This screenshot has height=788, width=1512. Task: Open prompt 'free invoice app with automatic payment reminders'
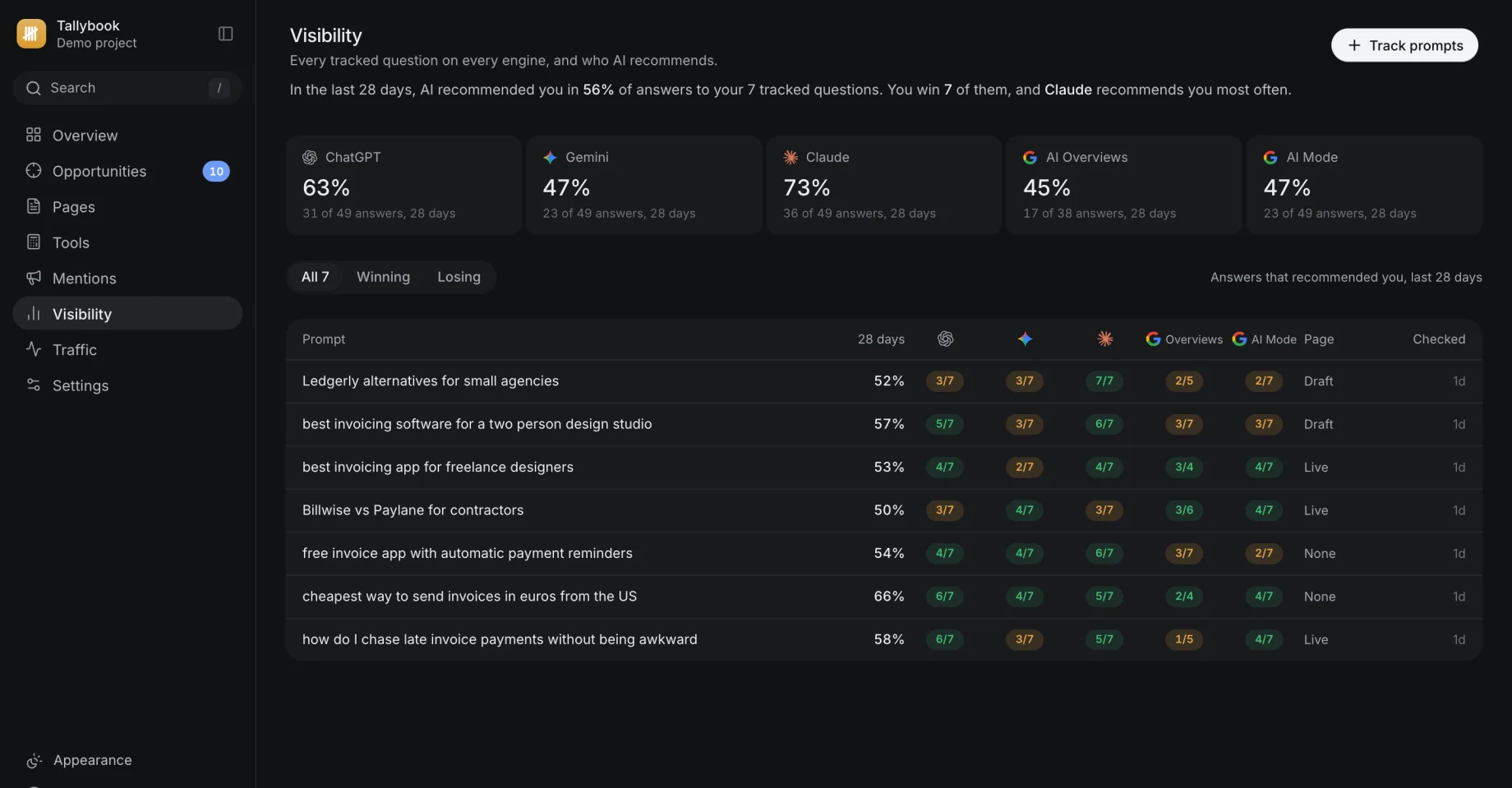click(x=468, y=553)
